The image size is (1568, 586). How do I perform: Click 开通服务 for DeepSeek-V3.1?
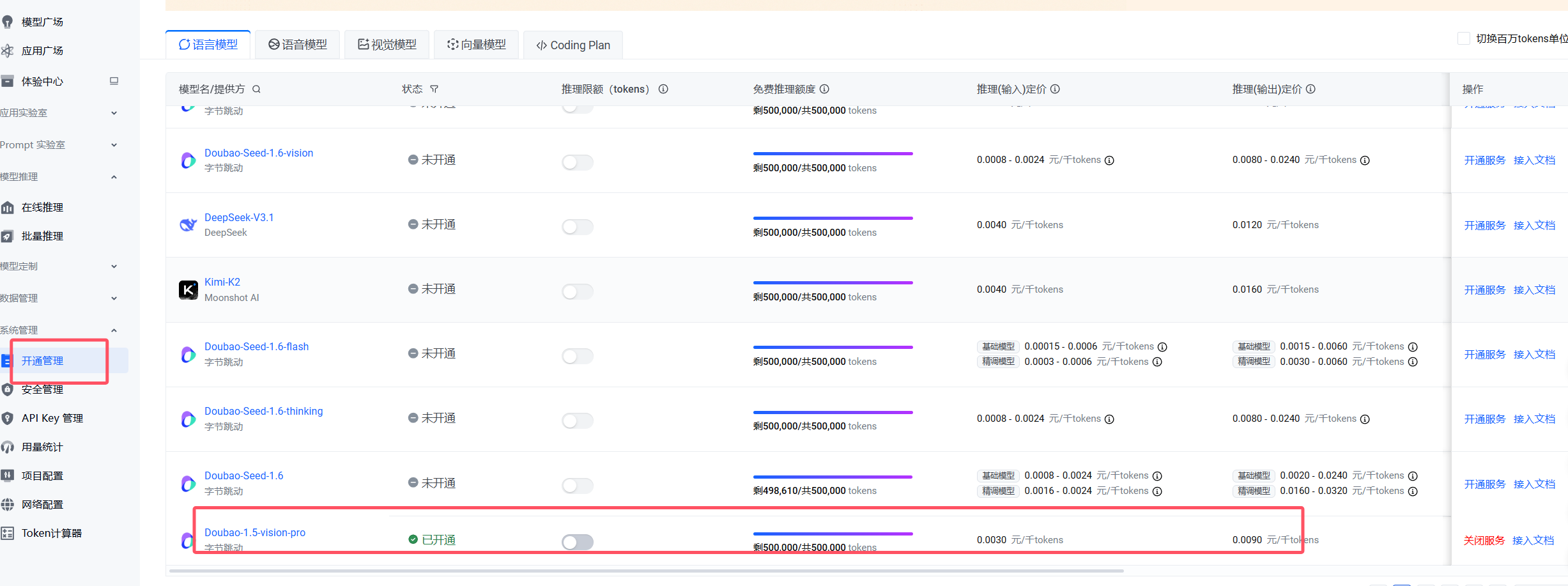point(1485,226)
